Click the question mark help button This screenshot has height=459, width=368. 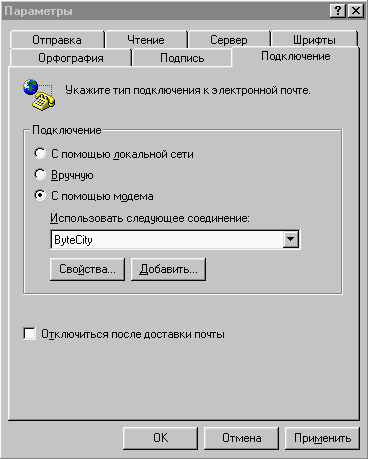[x=338, y=11]
